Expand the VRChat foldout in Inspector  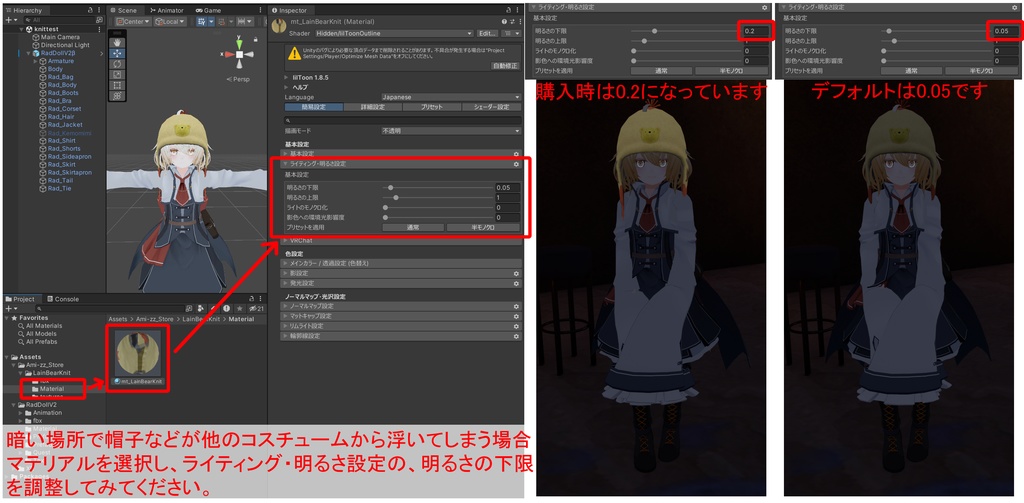[285, 240]
